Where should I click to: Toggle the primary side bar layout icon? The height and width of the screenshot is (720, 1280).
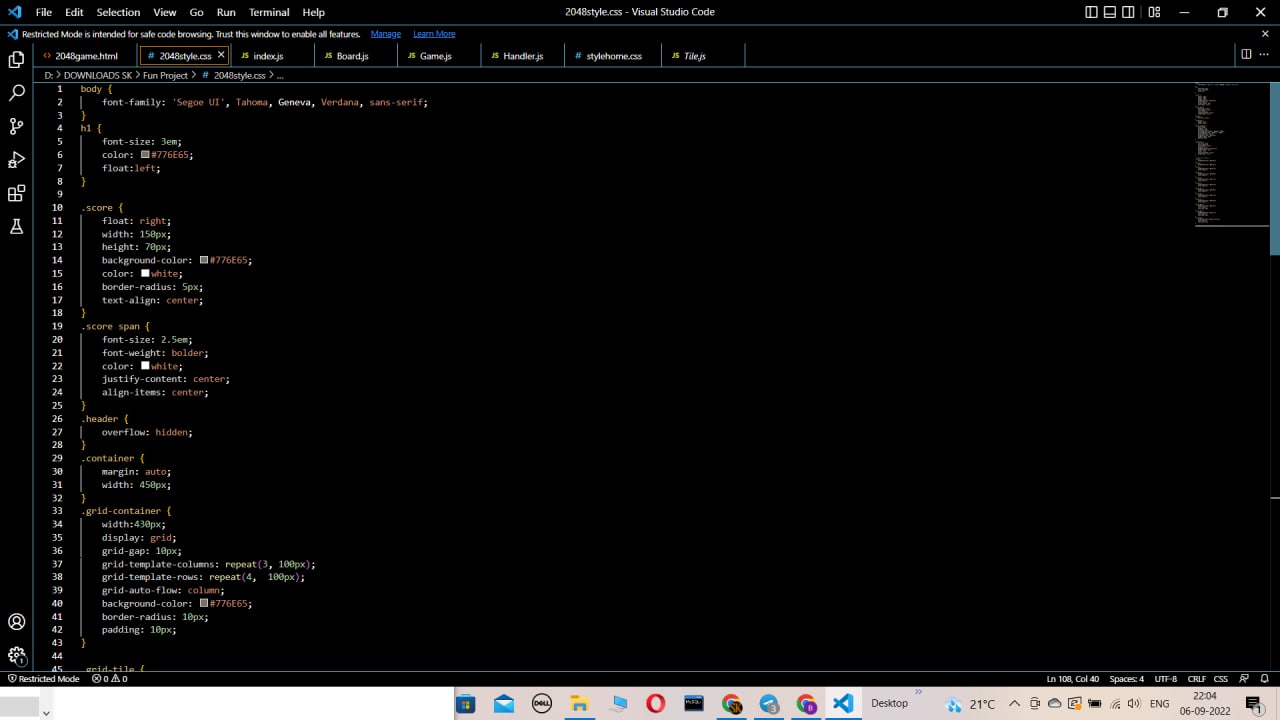(1091, 12)
